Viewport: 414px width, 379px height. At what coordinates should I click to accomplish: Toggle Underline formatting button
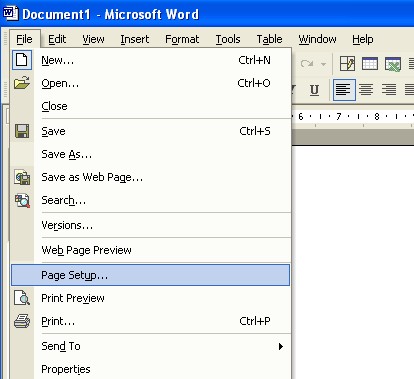click(314, 90)
